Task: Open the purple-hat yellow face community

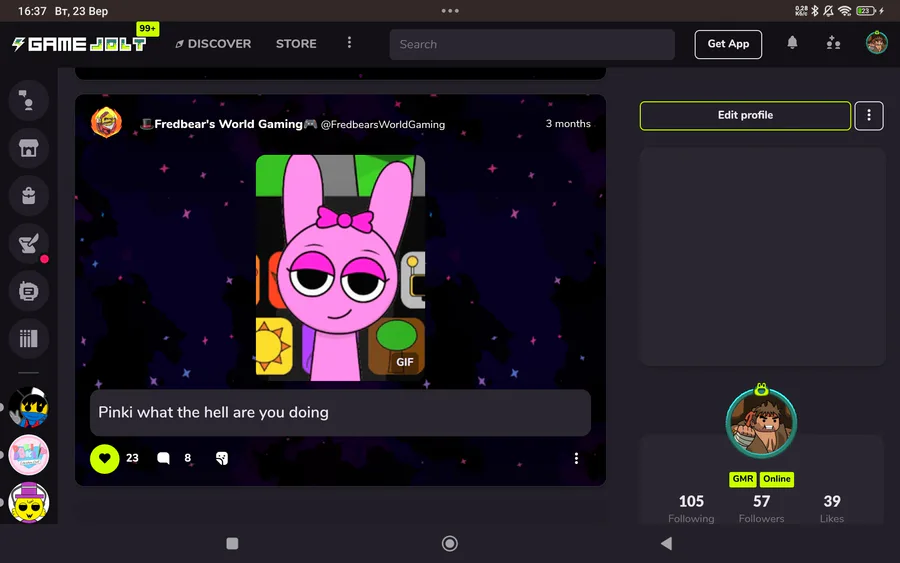Action: [28, 503]
